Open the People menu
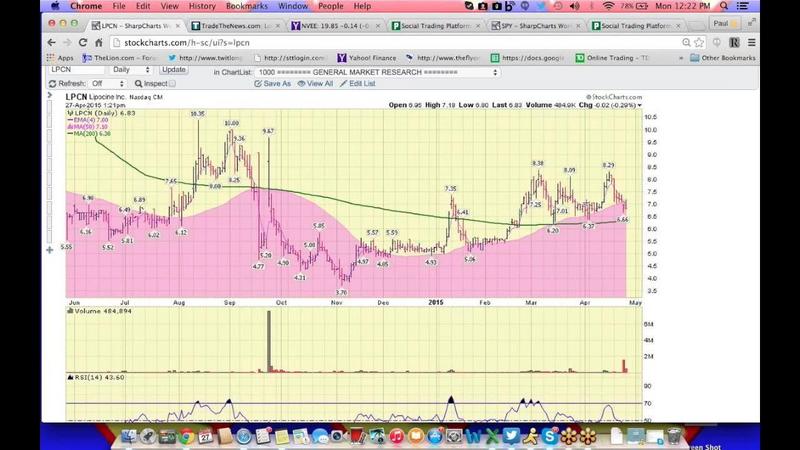The height and width of the screenshot is (450, 800). 331,6
